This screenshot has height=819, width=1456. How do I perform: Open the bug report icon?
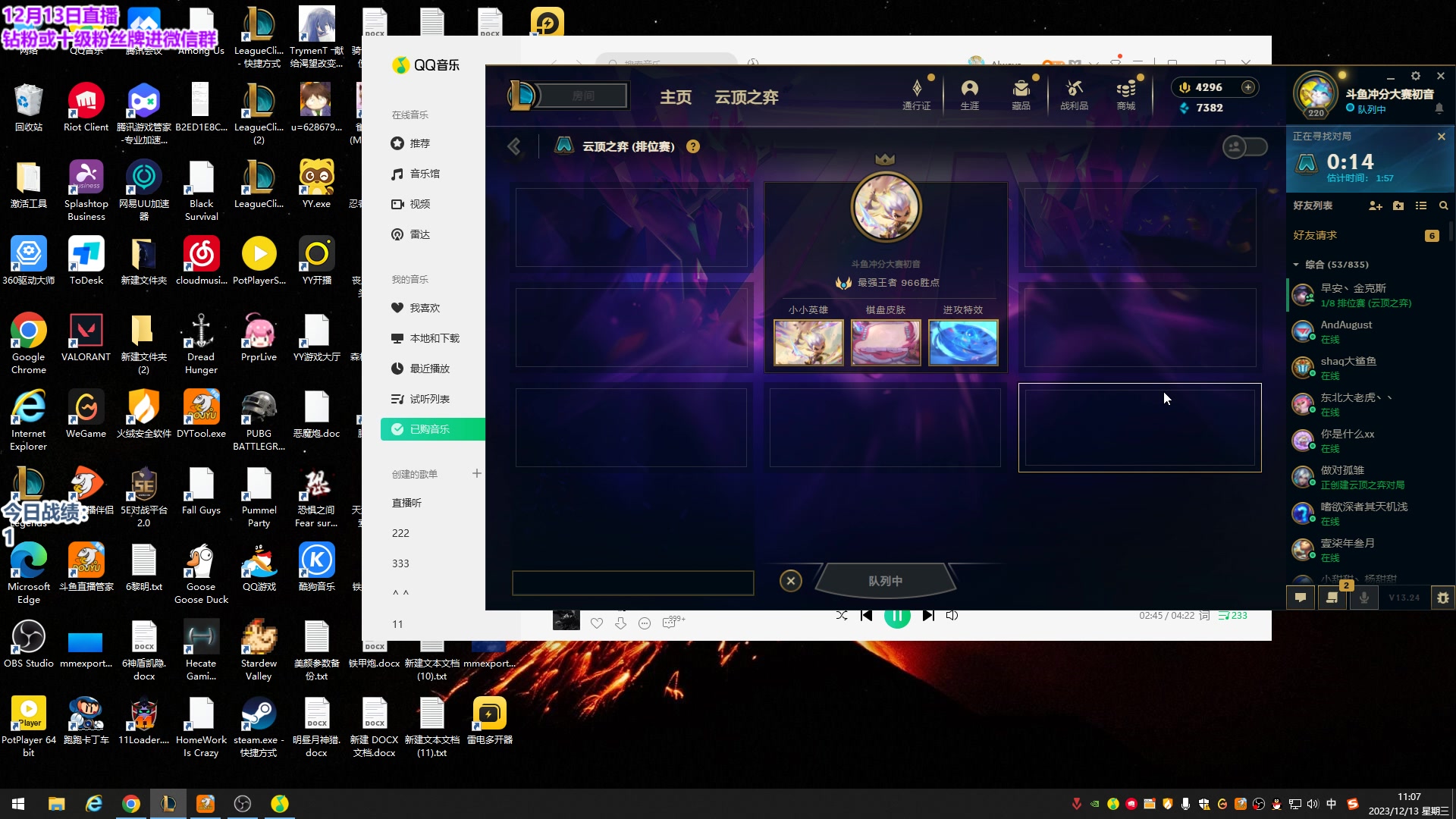point(1442,598)
